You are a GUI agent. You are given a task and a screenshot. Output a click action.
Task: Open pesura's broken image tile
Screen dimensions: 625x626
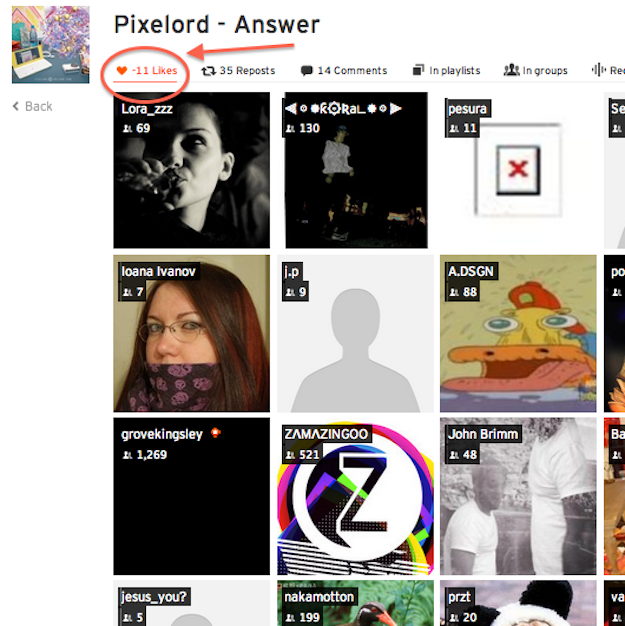coord(518,170)
